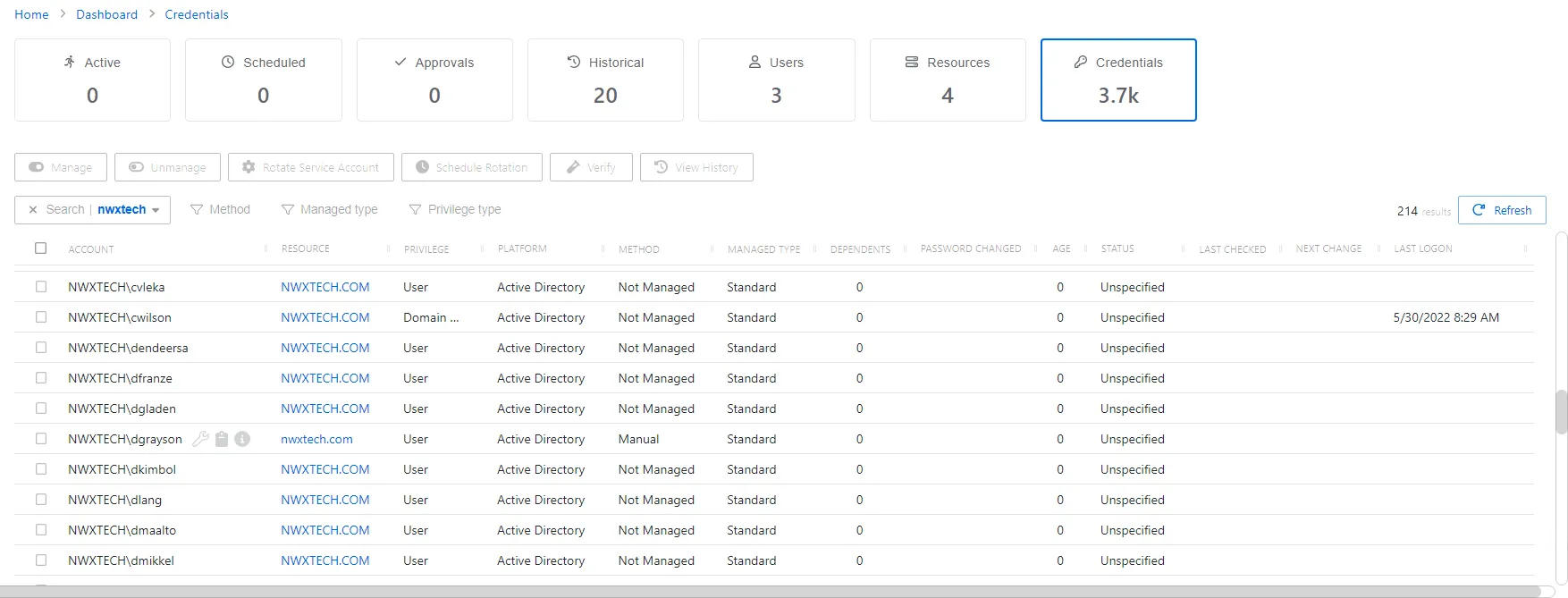
Task: Sort by MANAGED TYPE column header
Action: coord(764,249)
